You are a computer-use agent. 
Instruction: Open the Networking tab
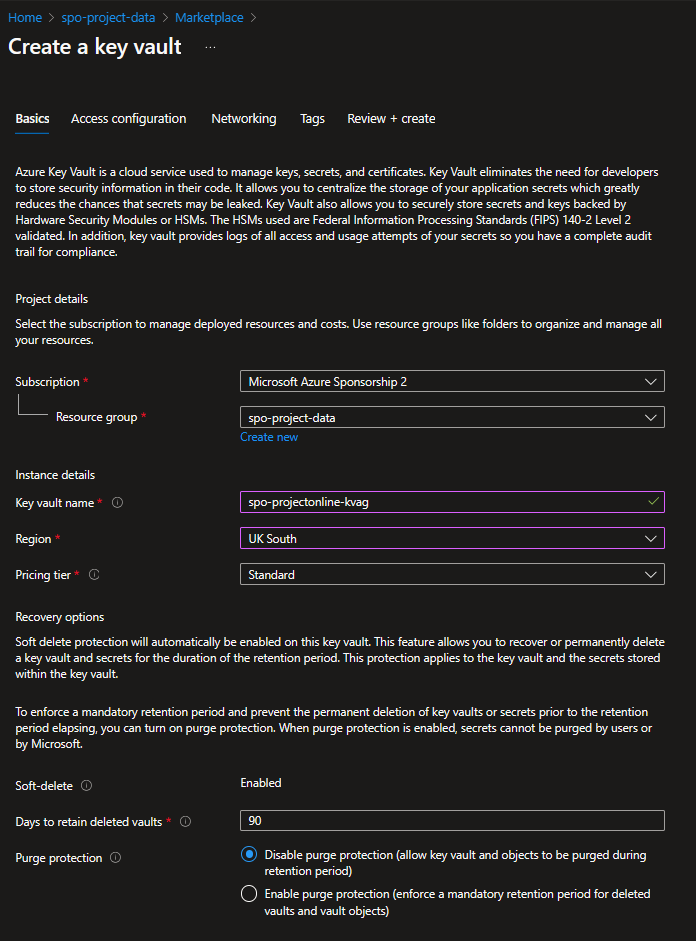pyautogui.click(x=243, y=118)
